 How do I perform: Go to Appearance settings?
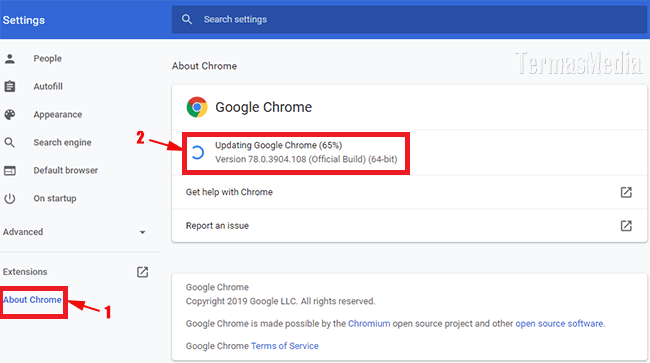pyautogui.click(x=58, y=115)
